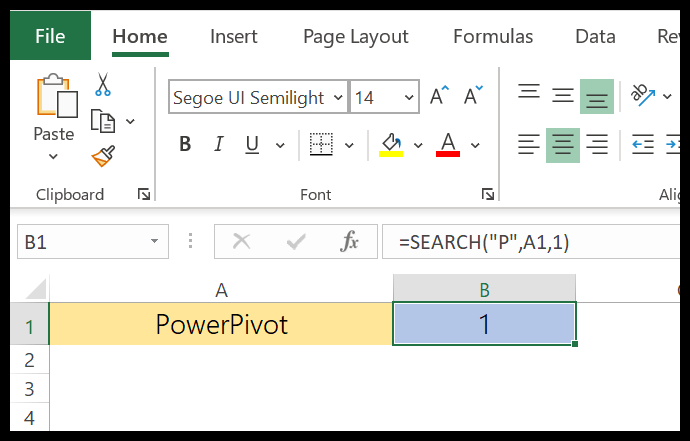The width and height of the screenshot is (690, 441).
Task: Open Clipboard group dialog launcher
Action: point(144,194)
